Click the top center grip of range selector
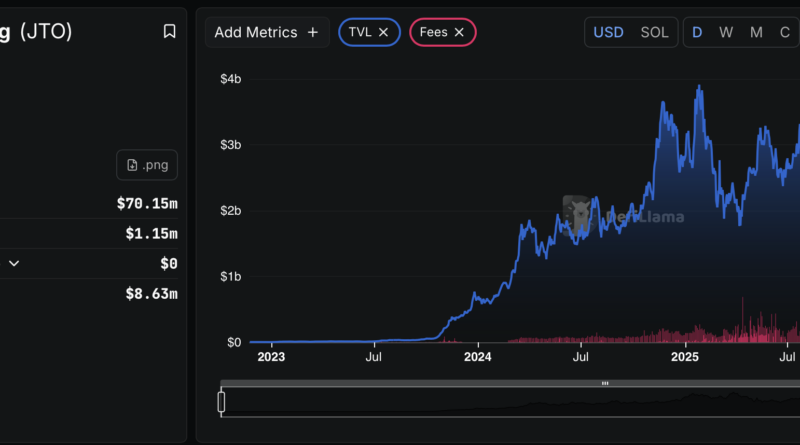800x445 pixels. coord(604,384)
